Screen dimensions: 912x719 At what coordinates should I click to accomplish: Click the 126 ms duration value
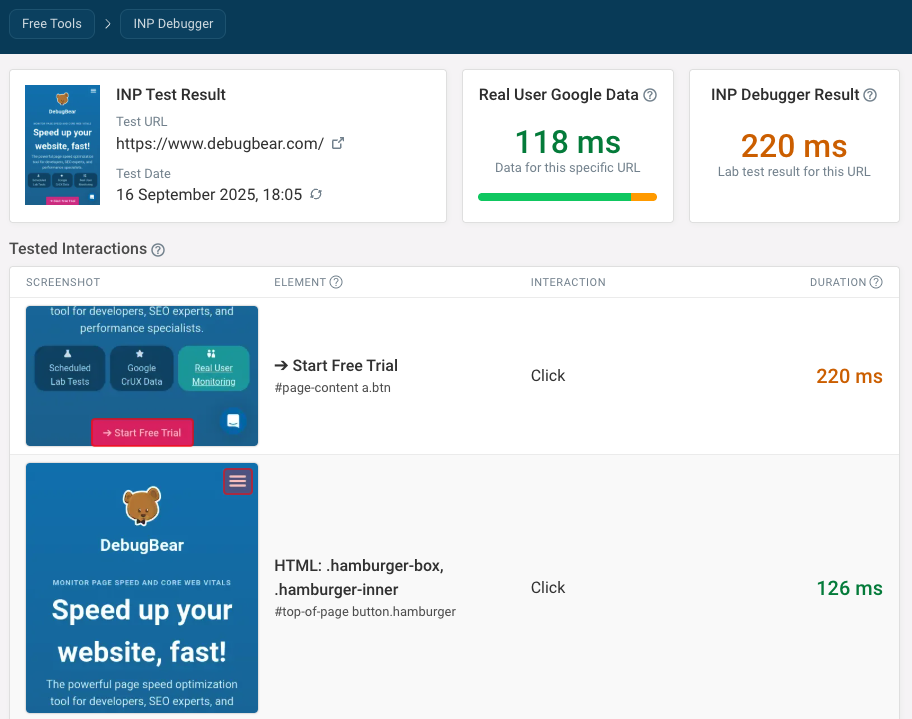[x=849, y=588]
